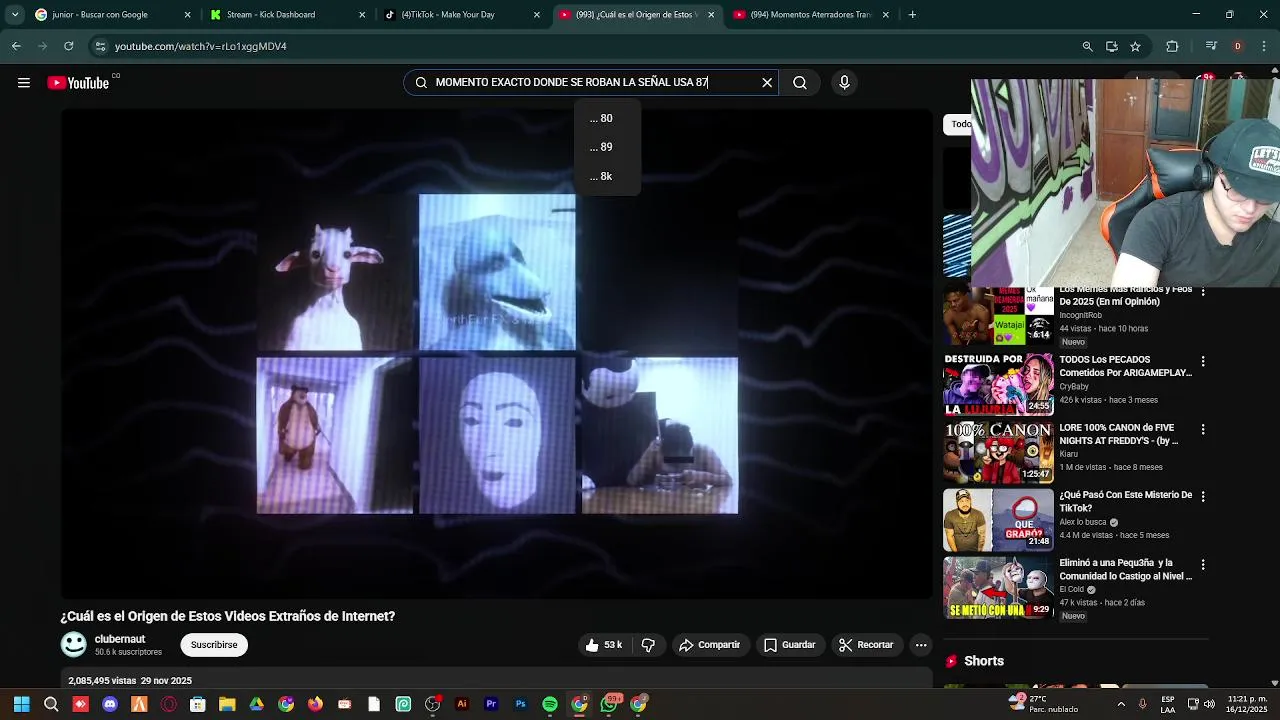Open Adobe Premiere Pro from the taskbar
This screenshot has height=720, width=1280.
click(491, 704)
